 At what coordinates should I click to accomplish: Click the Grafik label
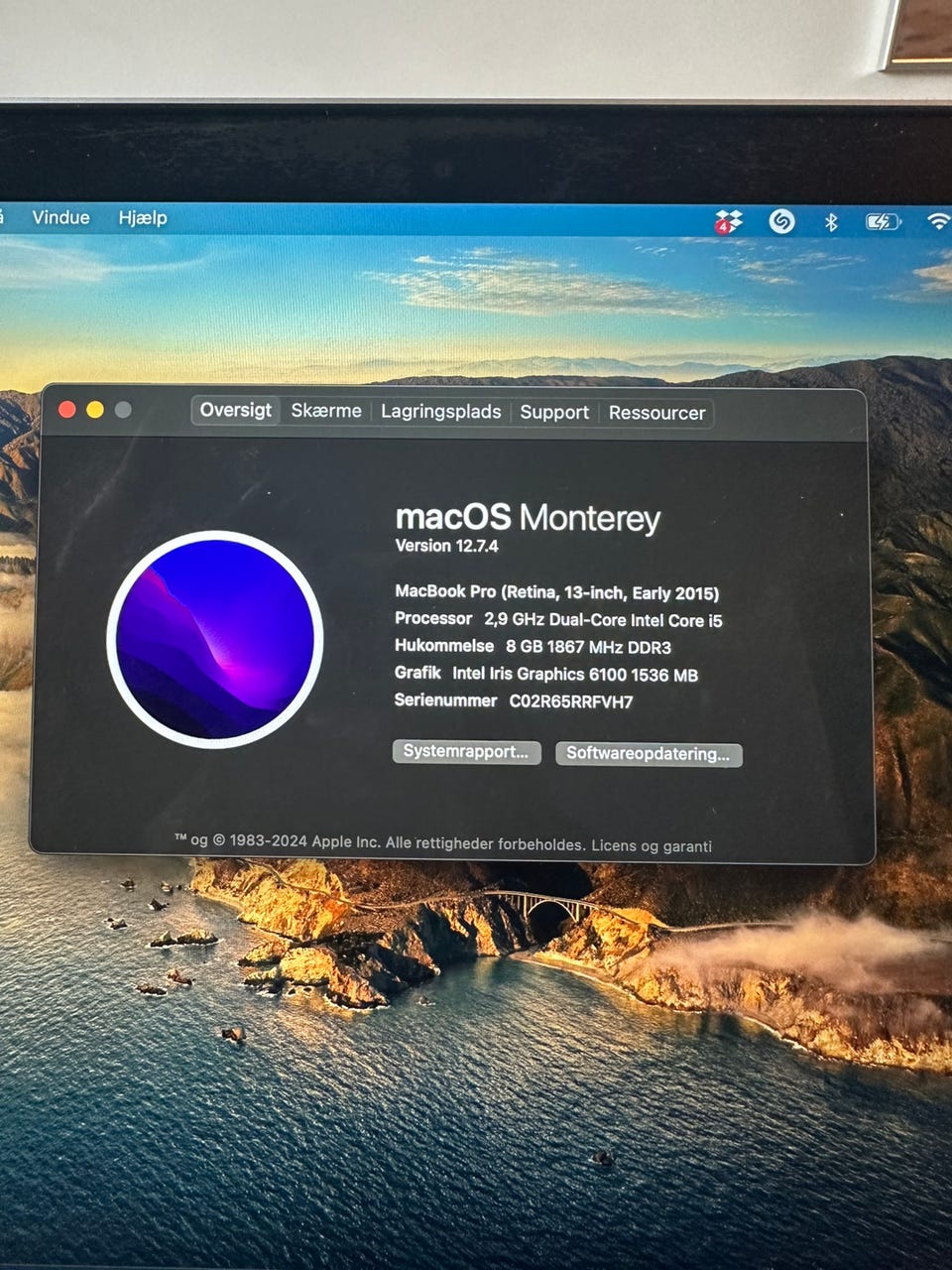(417, 673)
